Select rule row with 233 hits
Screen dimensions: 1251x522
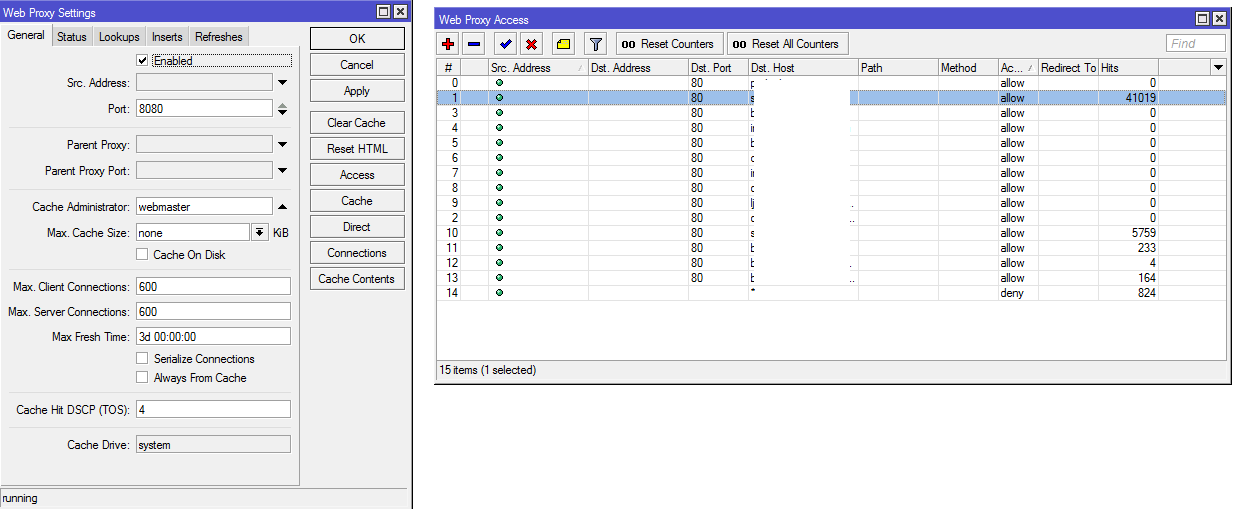click(x=832, y=248)
